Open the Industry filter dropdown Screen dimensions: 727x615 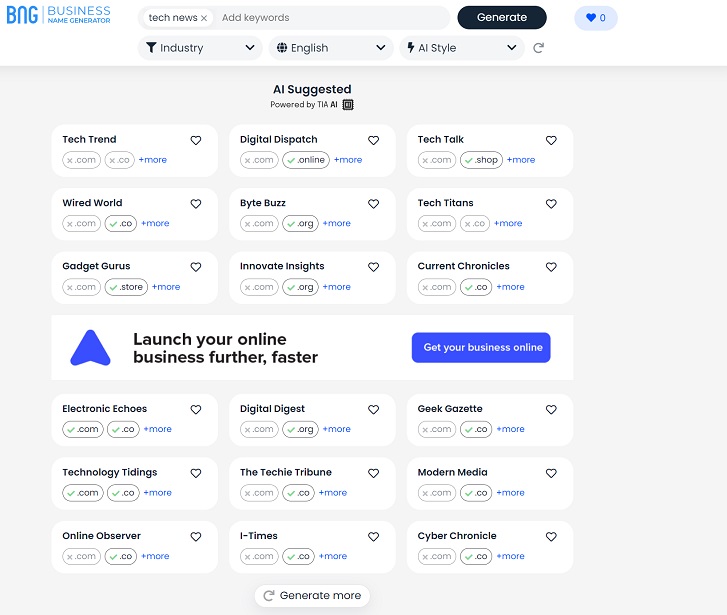(x=200, y=48)
